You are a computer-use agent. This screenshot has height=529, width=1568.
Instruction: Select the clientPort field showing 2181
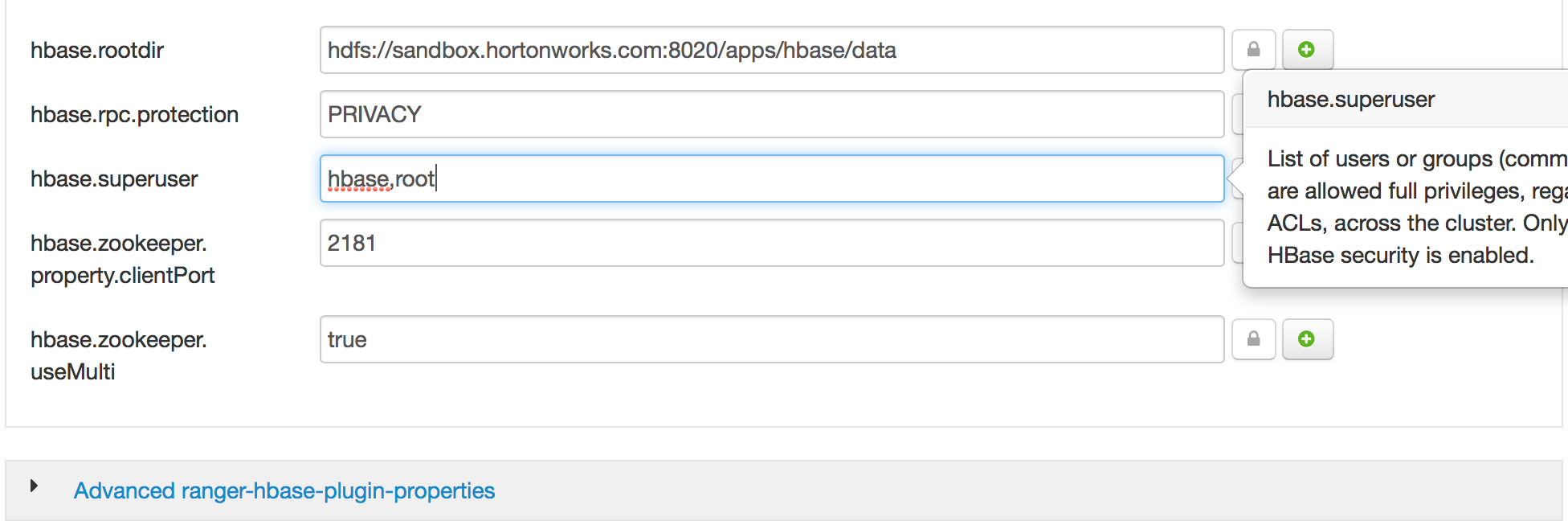click(771, 243)
